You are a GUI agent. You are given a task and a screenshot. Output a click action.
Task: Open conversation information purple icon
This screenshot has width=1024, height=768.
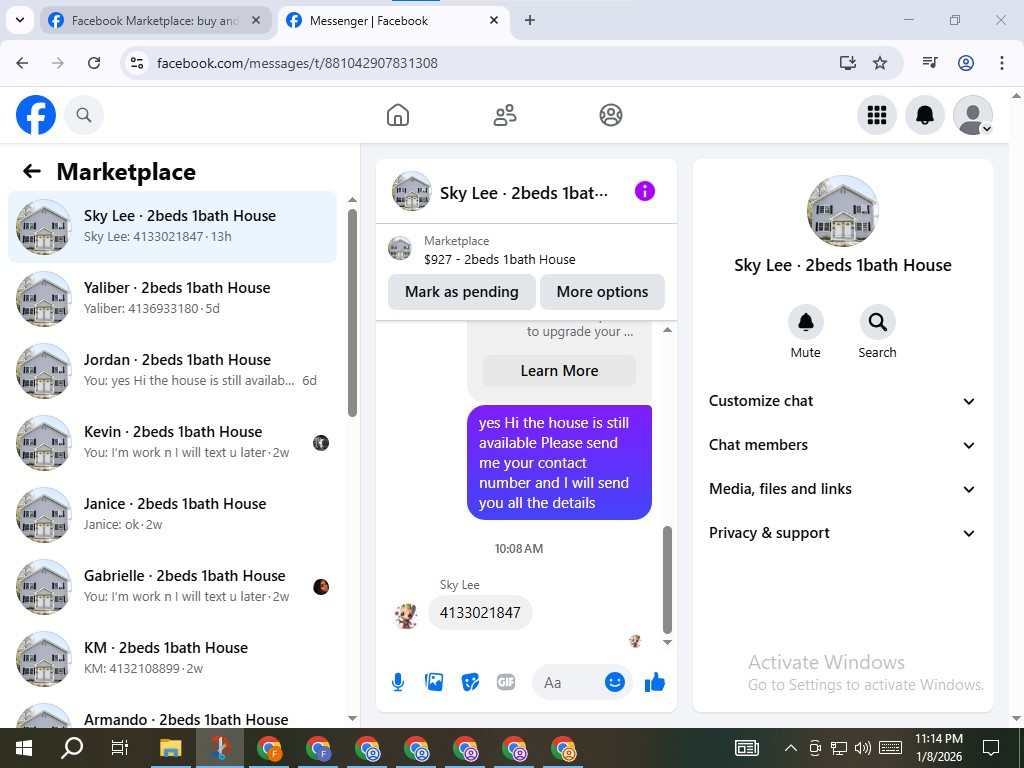coord(645,191)
